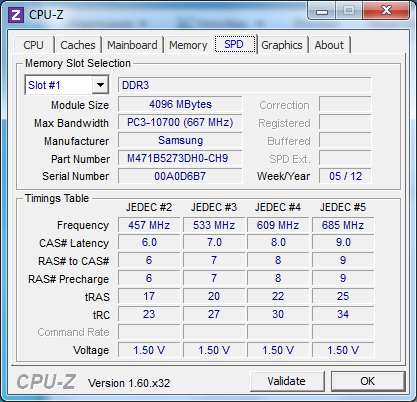Viewport: 417px width, 402px height.
Task: Click the JEDEC #5 voltage 1.50 V
Action: [x=343, y=350]
